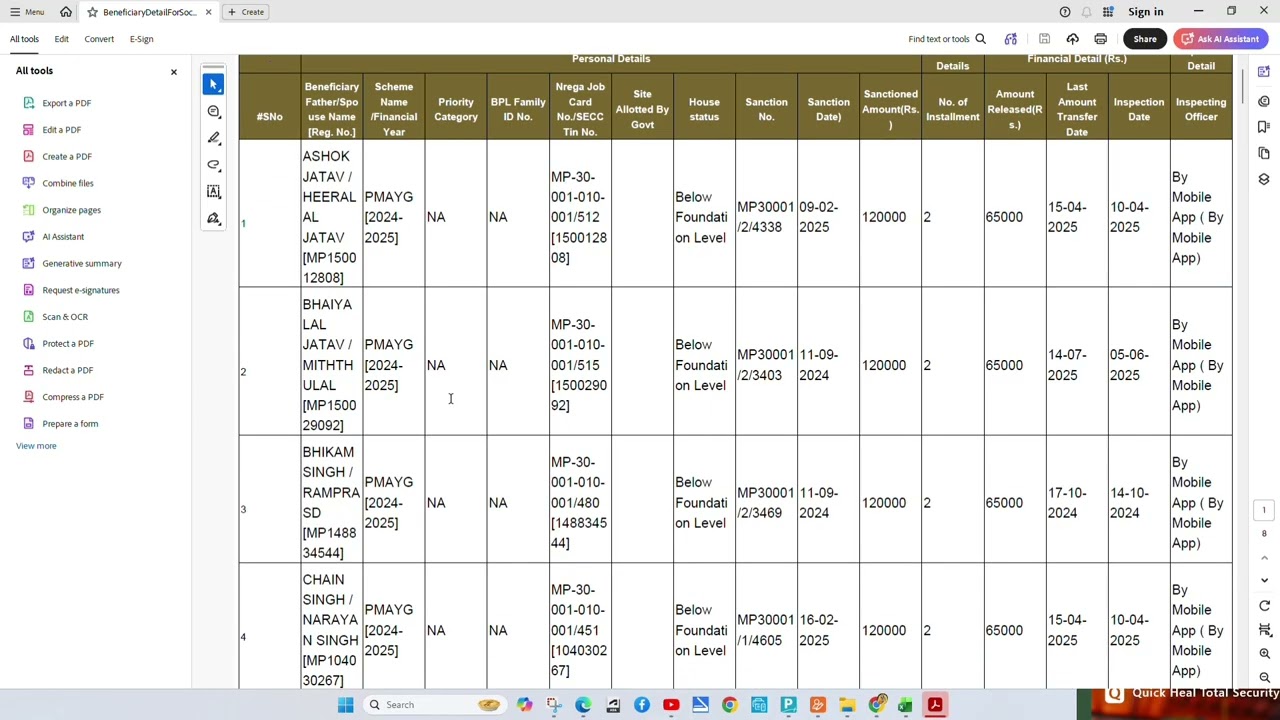Open the Edit a PDF tool

click(x=61, y=130)
